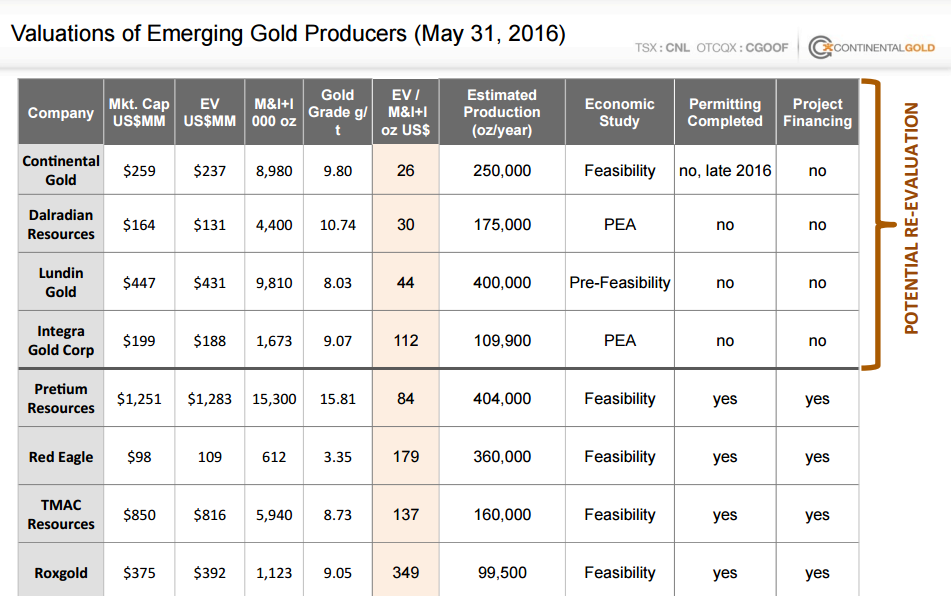The image size is (951, 596).
Task: Click the 'no, late 2016' permitting cell
Action: pyautogui.click(x=725, y=171)
